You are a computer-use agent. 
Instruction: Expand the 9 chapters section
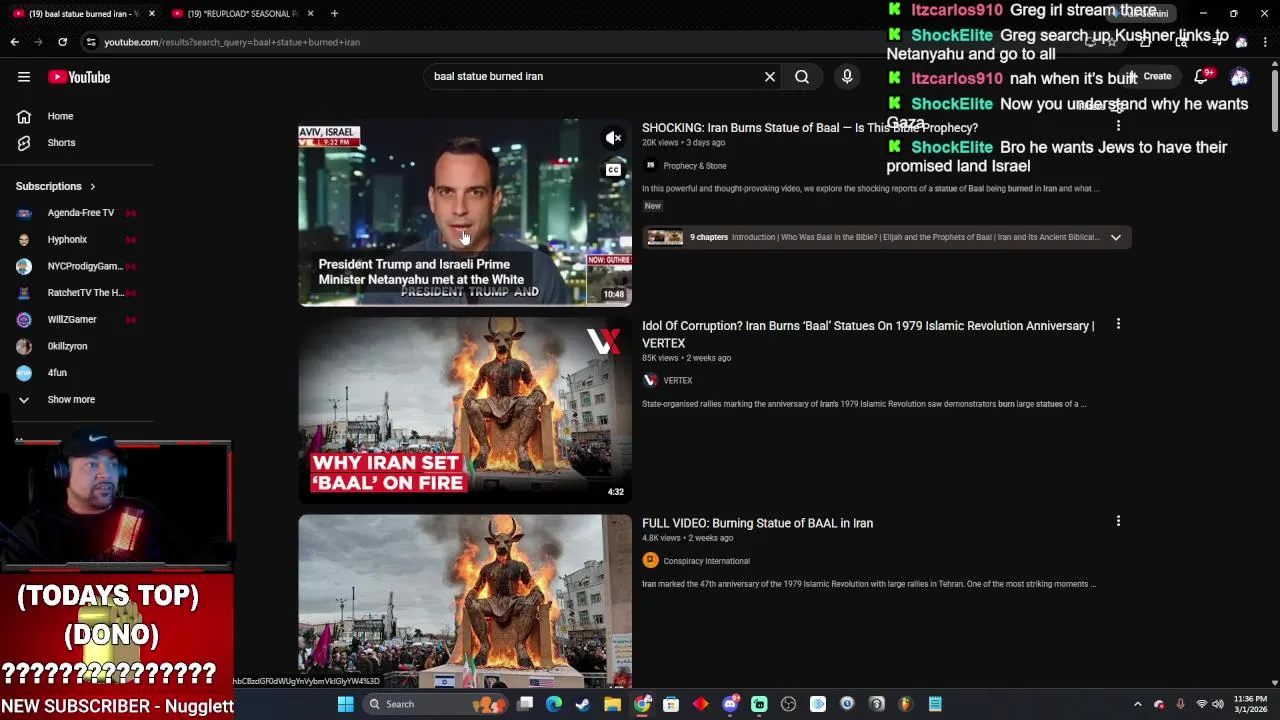point(1116,237)
